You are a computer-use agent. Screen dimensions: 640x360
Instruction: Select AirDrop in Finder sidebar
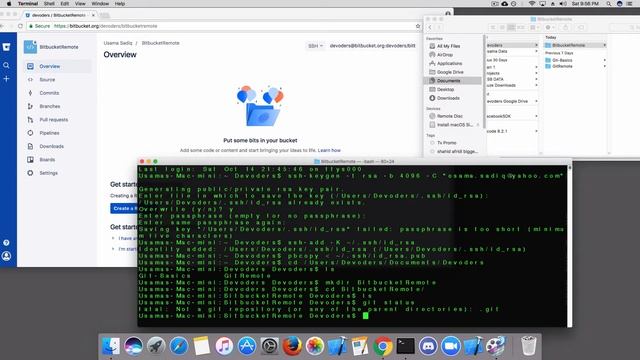453,55
